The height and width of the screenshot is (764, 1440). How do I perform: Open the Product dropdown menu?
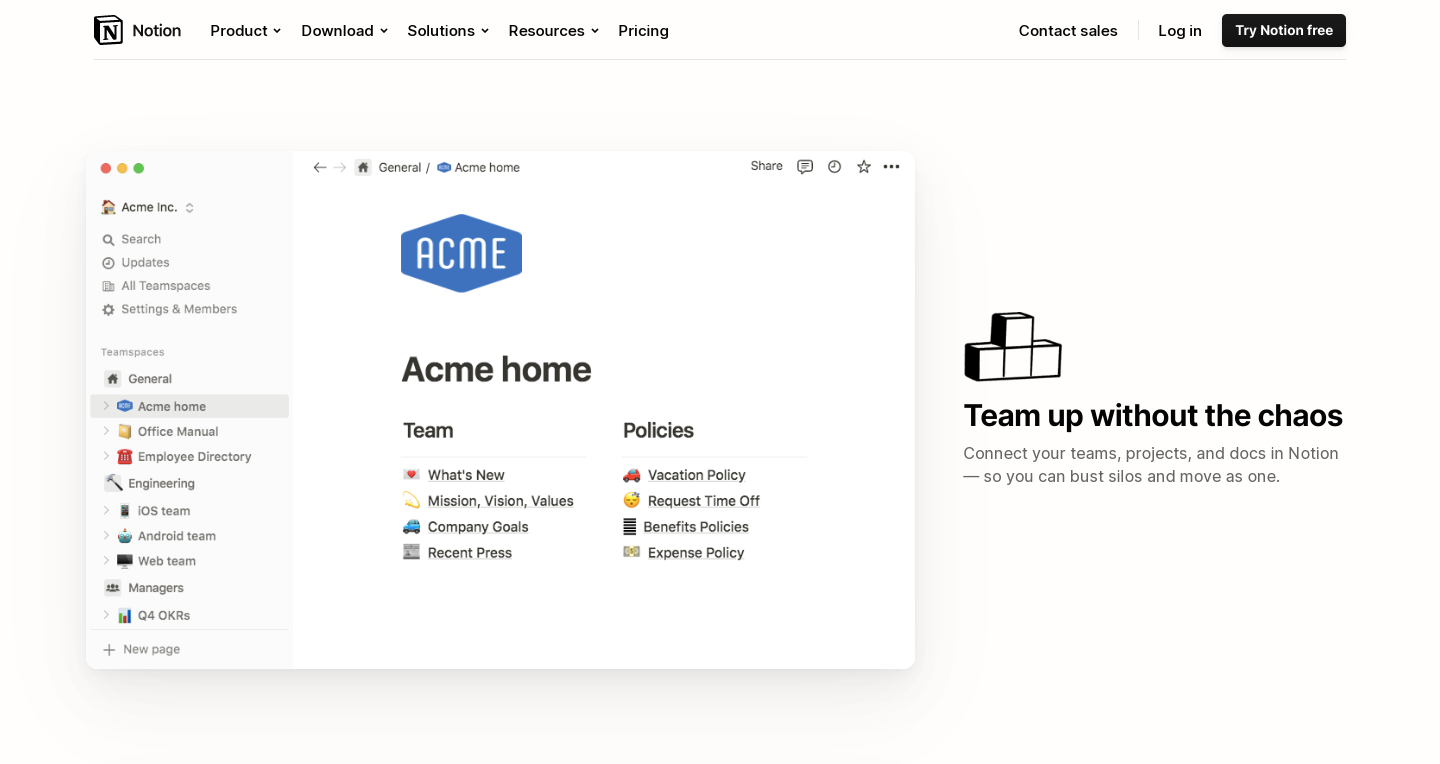click(245, 30)
